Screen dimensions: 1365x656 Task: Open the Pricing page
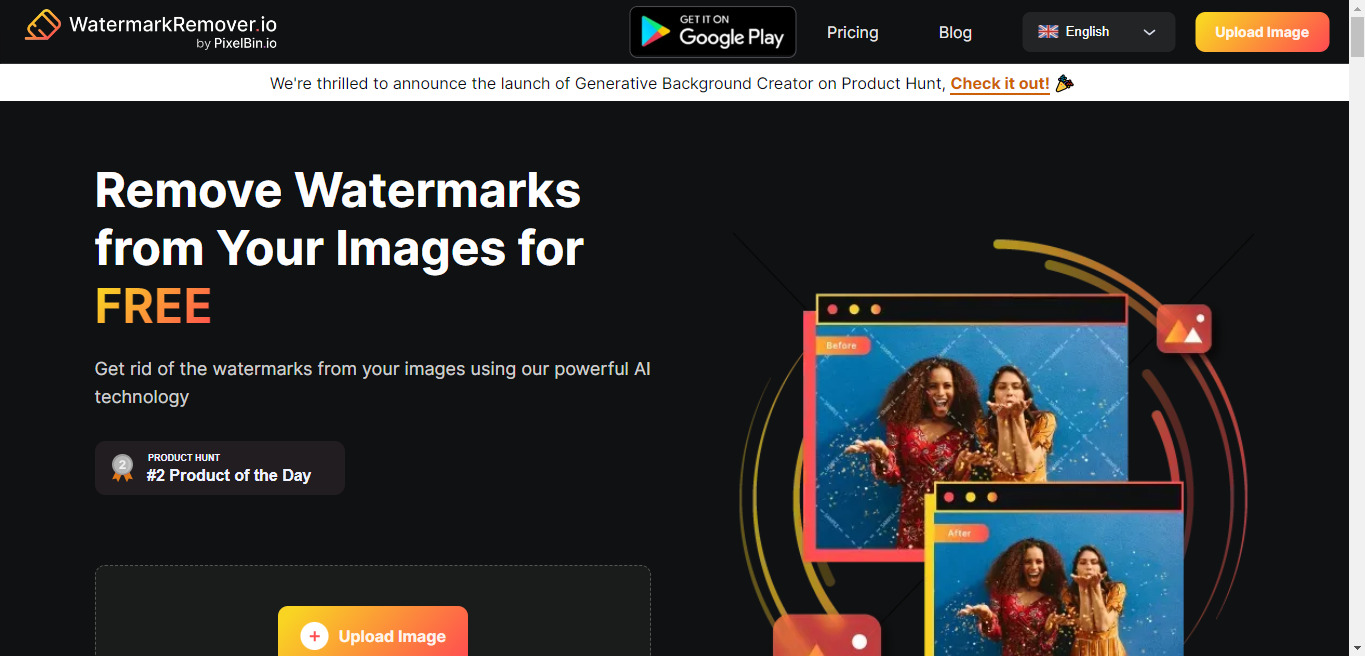(853, 32)
